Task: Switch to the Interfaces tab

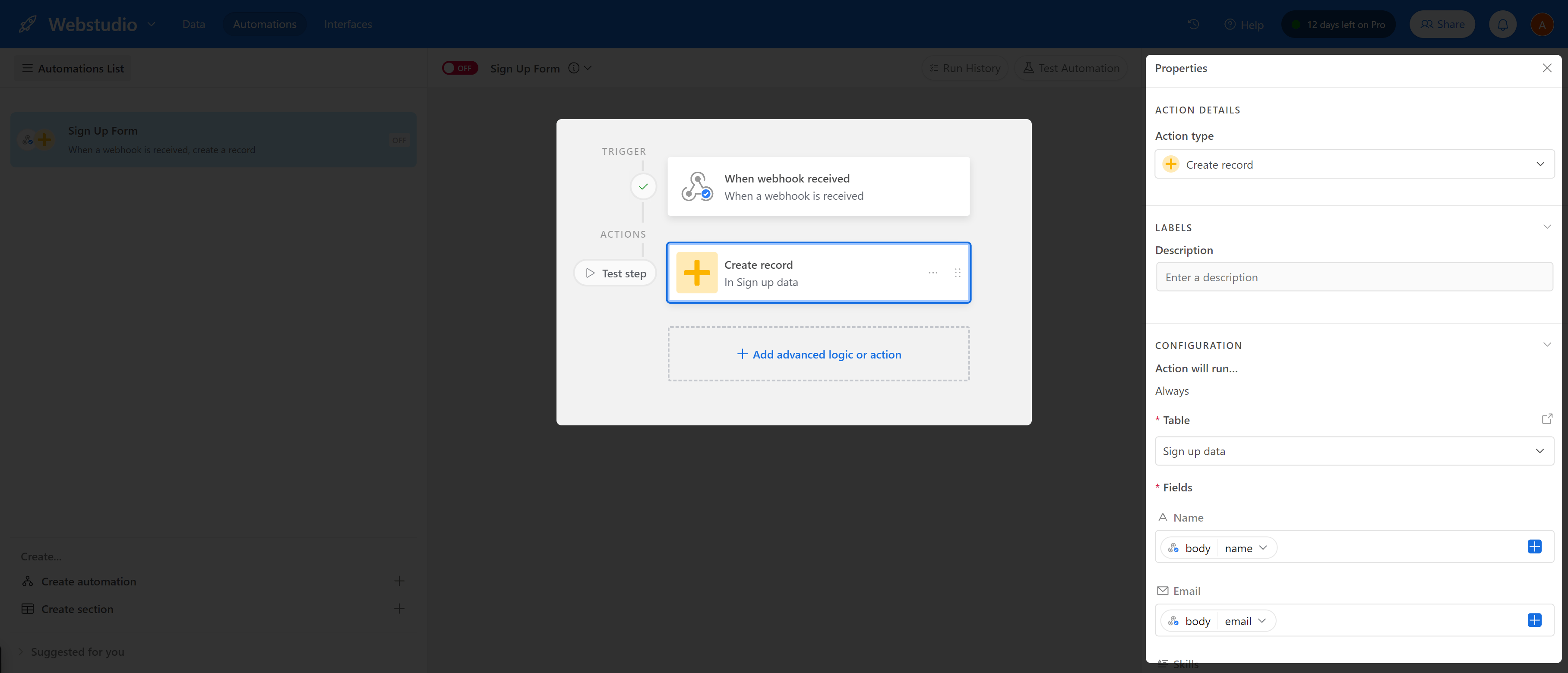Action: [x=348, y=24]
